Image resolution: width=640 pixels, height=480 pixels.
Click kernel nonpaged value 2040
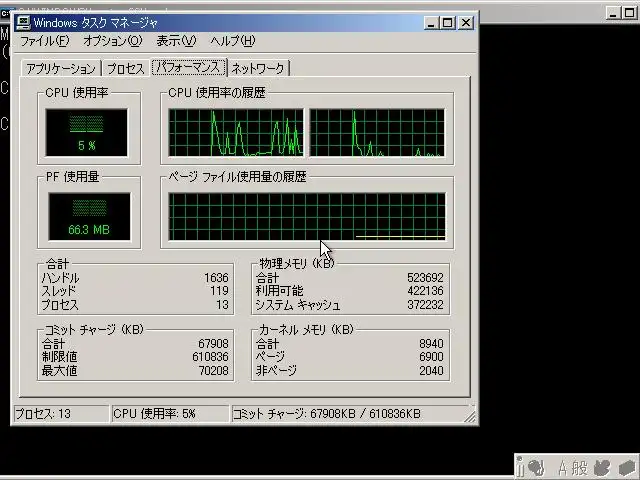coord(431,371)
